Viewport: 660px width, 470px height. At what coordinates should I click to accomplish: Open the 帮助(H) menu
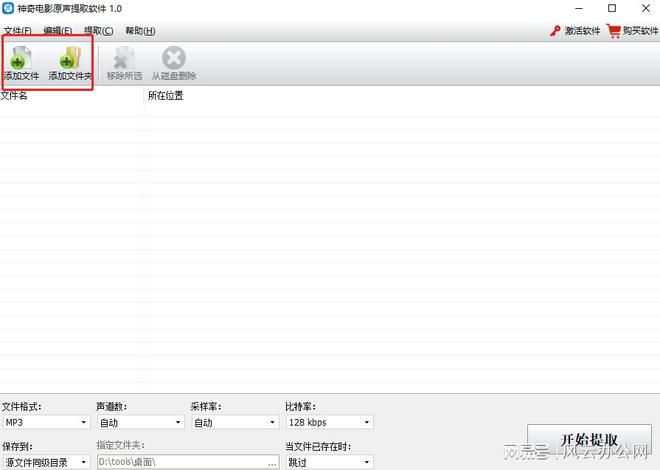140,31
